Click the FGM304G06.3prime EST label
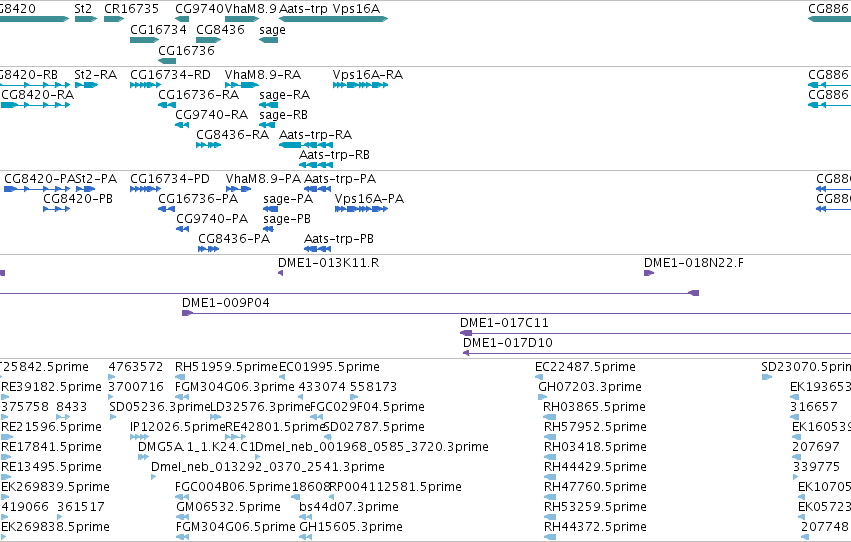This screenshot has width=851, height=542. (x=235, y=387)
